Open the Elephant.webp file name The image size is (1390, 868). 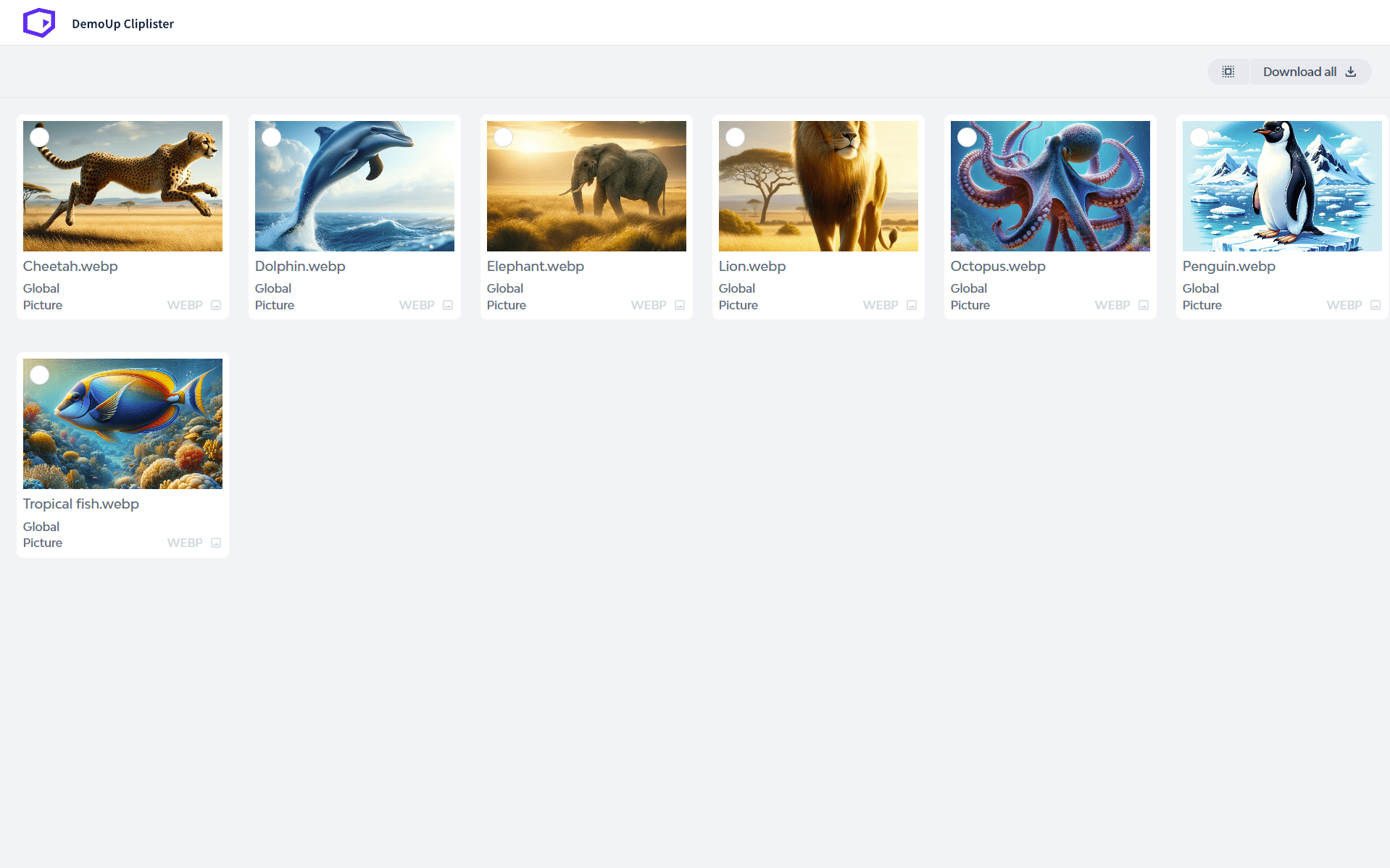535,266
